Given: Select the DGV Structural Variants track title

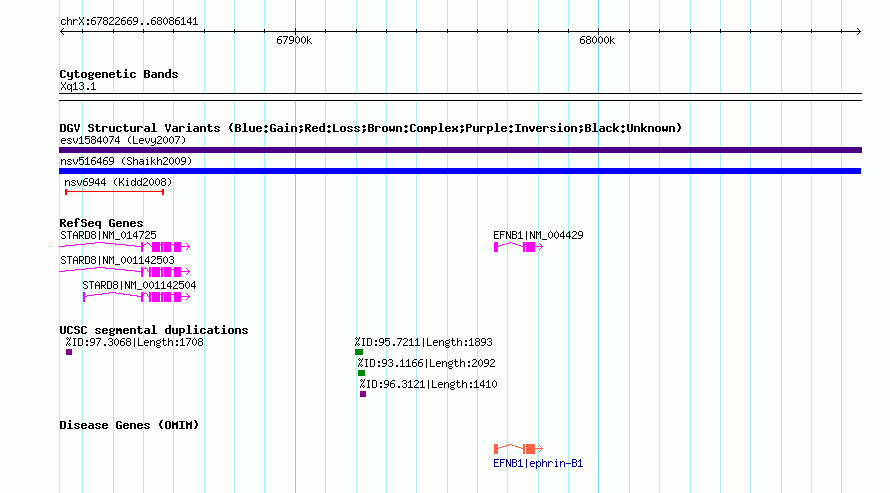Looking at the screenshot, I should [x=371, y=128].
